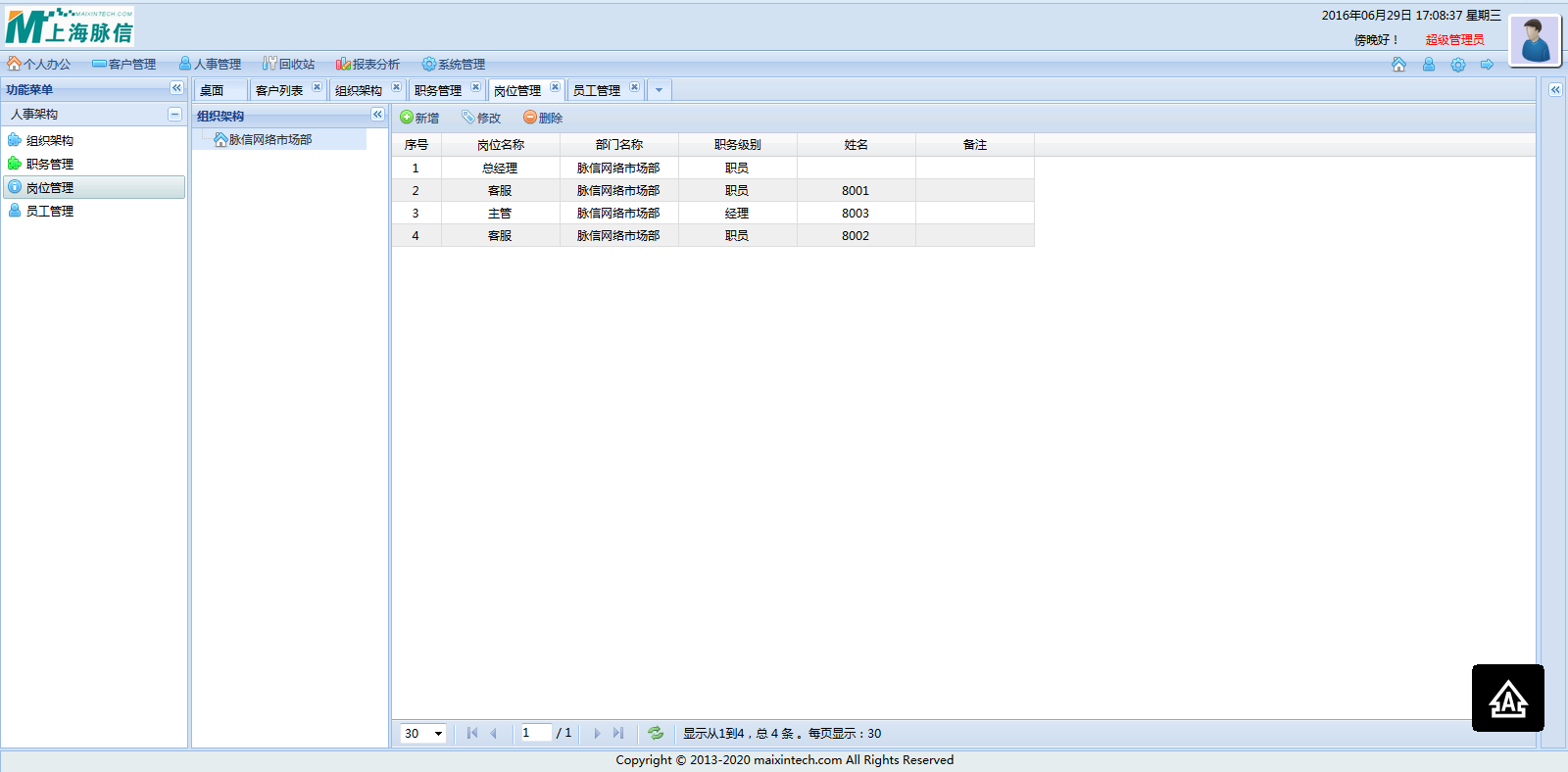Click the page number input field
Viewport: 1568px width, 772px height.
[x=535, y=733]
